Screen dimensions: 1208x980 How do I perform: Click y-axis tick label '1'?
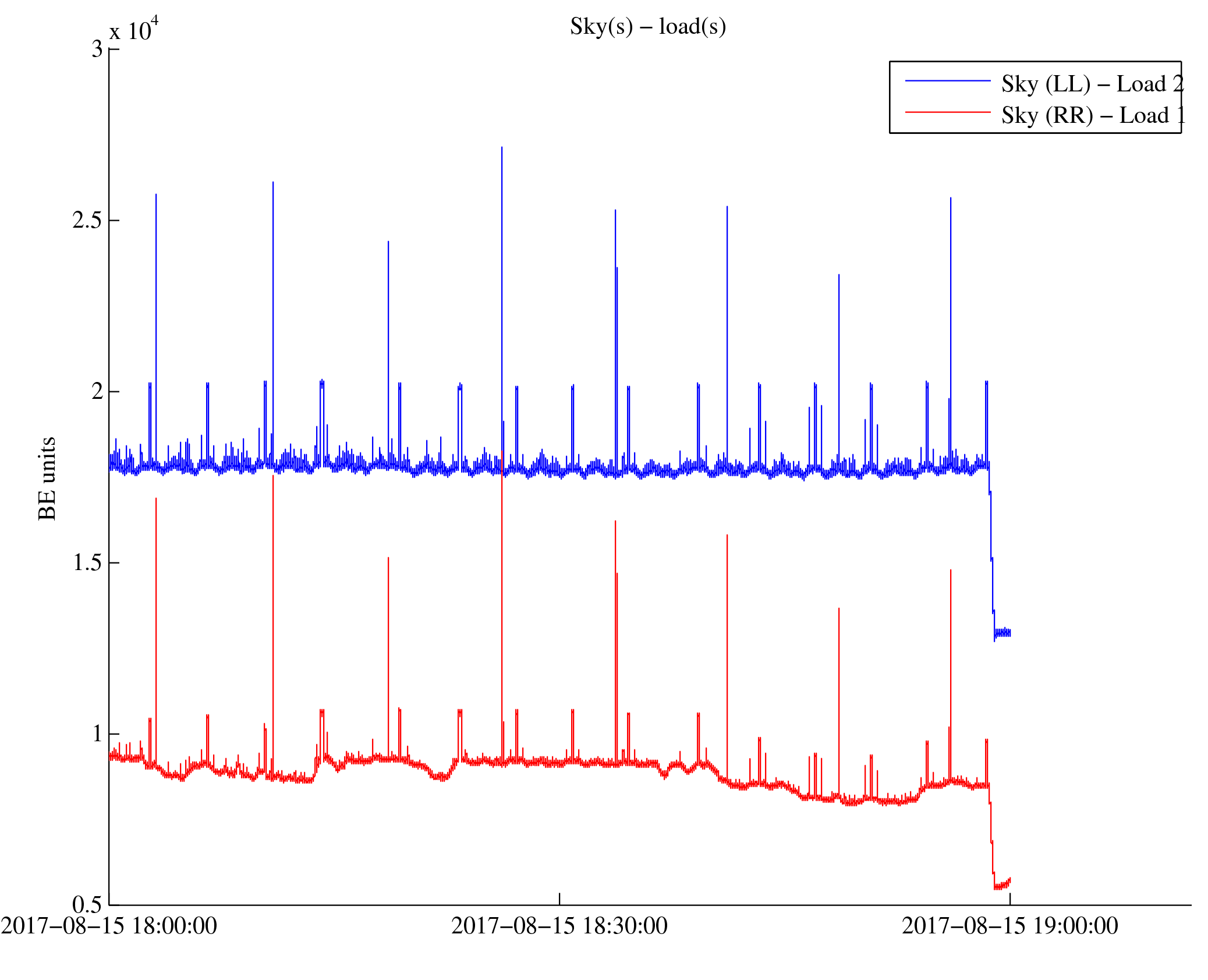click(97, 734)
